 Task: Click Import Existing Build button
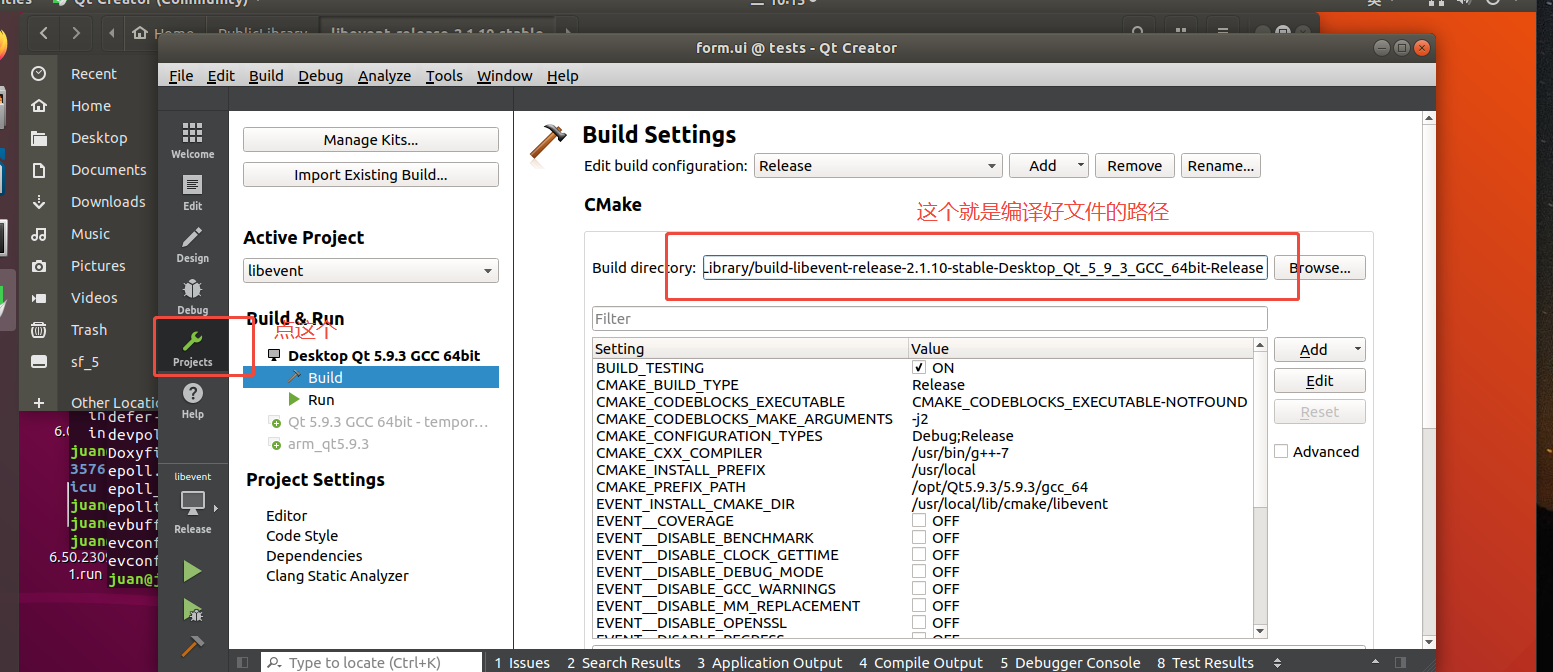pyautogui.click(x=371, y=175)
